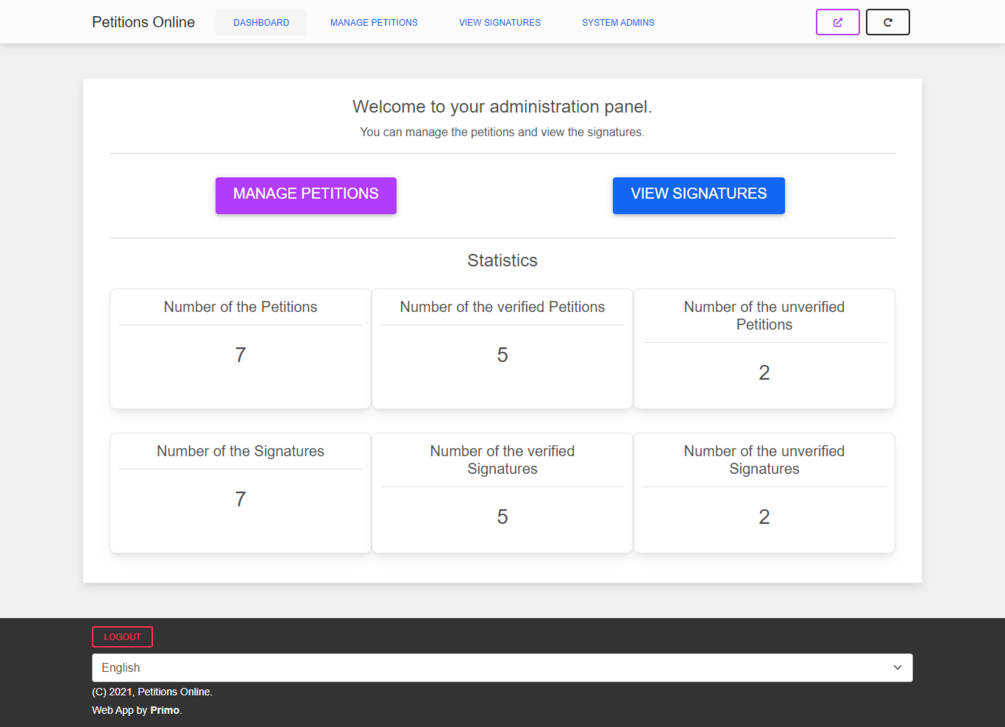The width and height of the screenshot is (1005, 727).
Task: Switch to the System Admins nav item
Action: [618, 22]
